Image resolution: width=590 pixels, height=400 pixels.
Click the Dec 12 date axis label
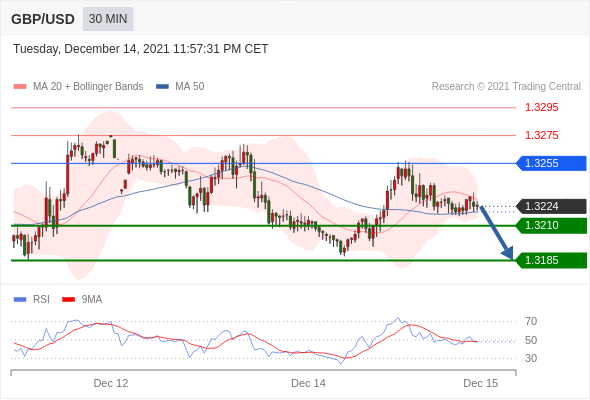[x=111, y=383]
